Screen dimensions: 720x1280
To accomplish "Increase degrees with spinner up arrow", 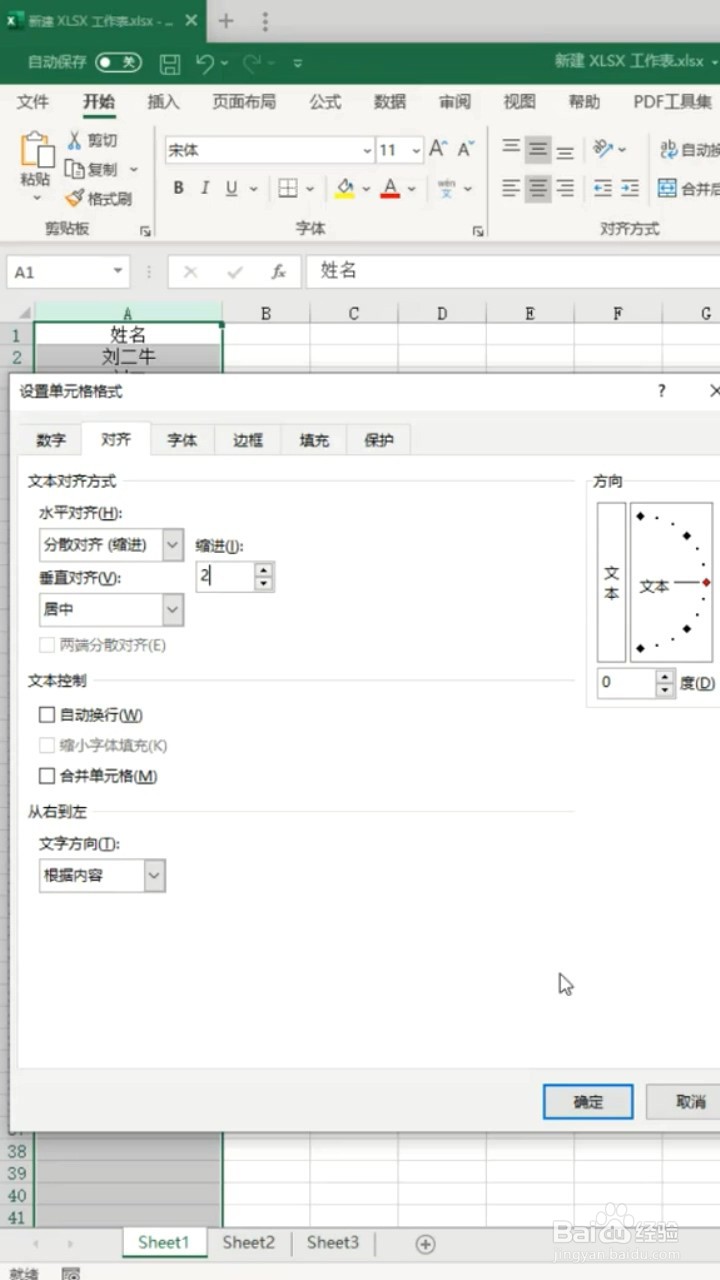I will 666,677.
